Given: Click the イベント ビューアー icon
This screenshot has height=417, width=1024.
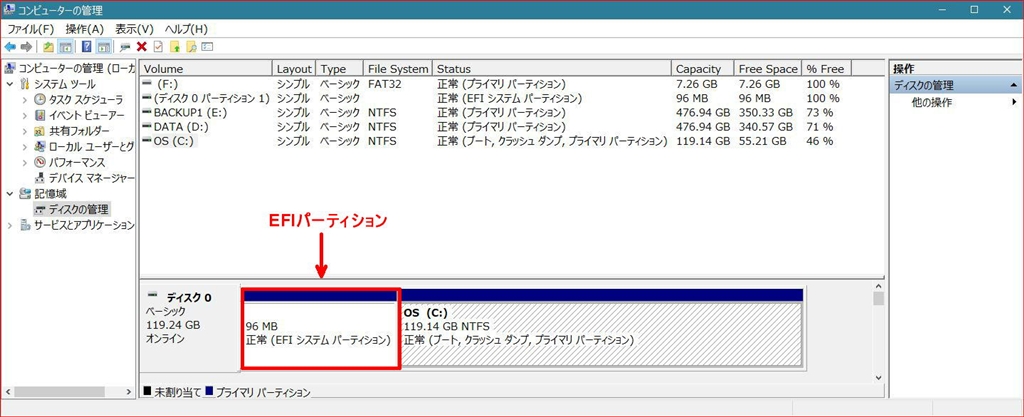Looking at the screenshot, I should point(40,116).
